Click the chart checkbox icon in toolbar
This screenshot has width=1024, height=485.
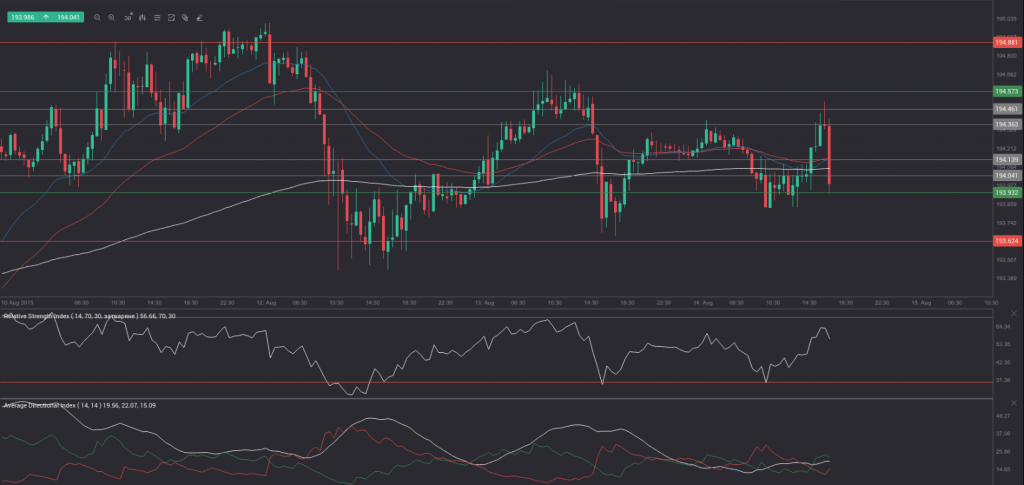(172, 17)
